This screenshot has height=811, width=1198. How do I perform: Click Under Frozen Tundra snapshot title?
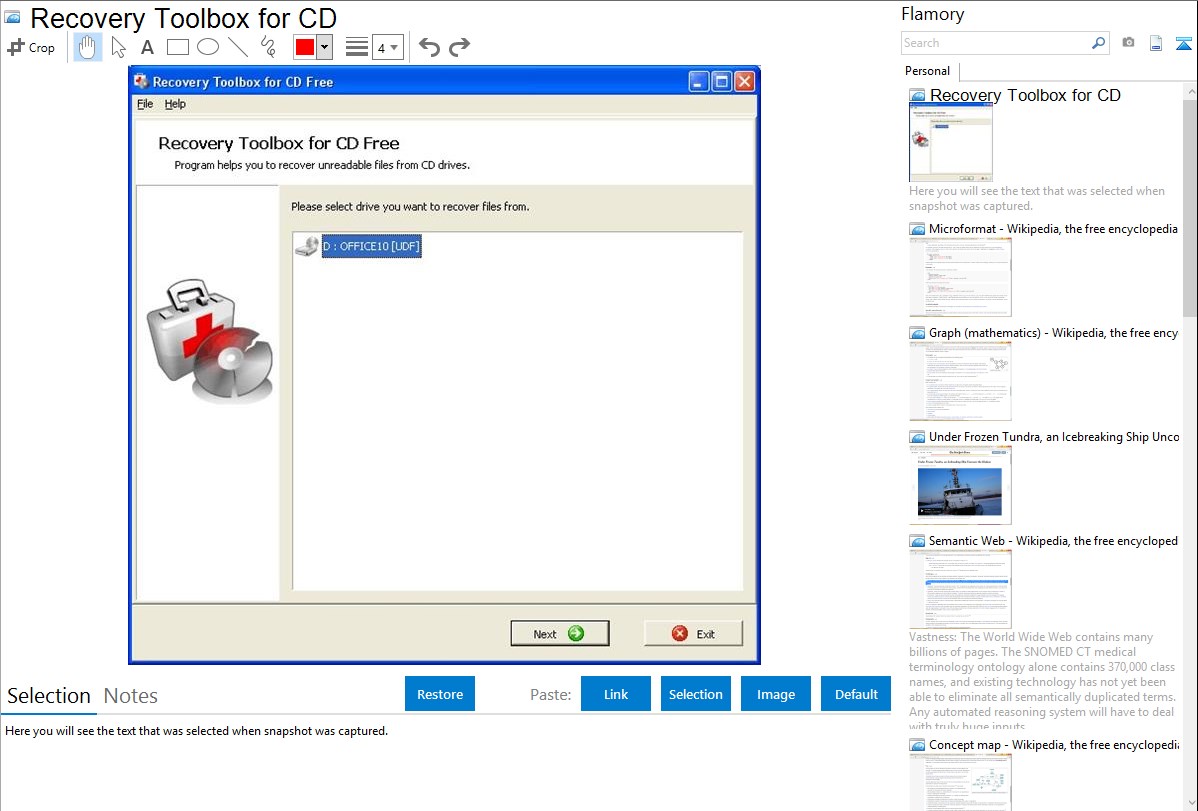coord(1054,436)
